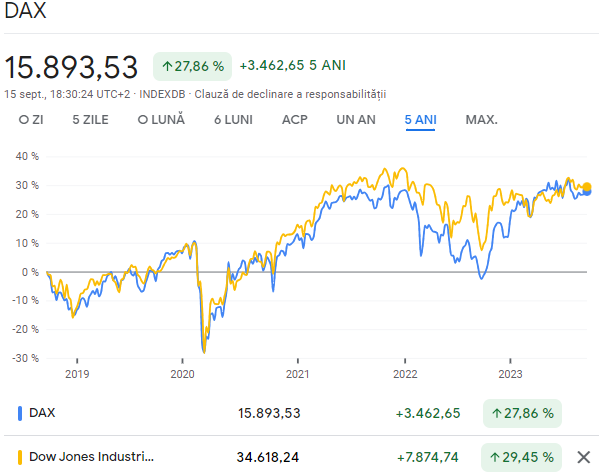The height and width of the screenshot is (474, 599).
Task: Click the 0 % axis label
Action: click(30, 272)
